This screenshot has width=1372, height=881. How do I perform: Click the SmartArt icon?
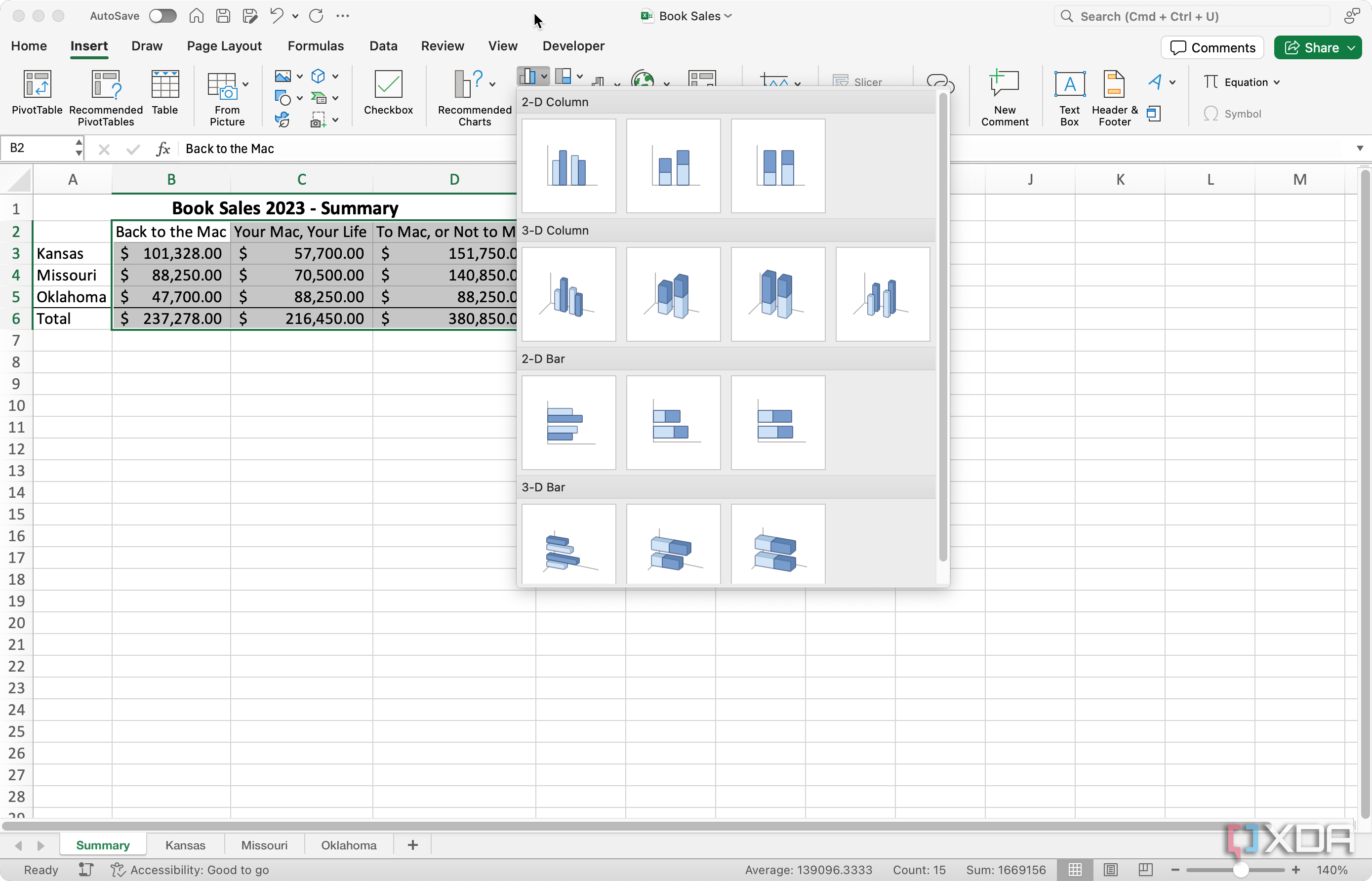[x=319, y=98]
